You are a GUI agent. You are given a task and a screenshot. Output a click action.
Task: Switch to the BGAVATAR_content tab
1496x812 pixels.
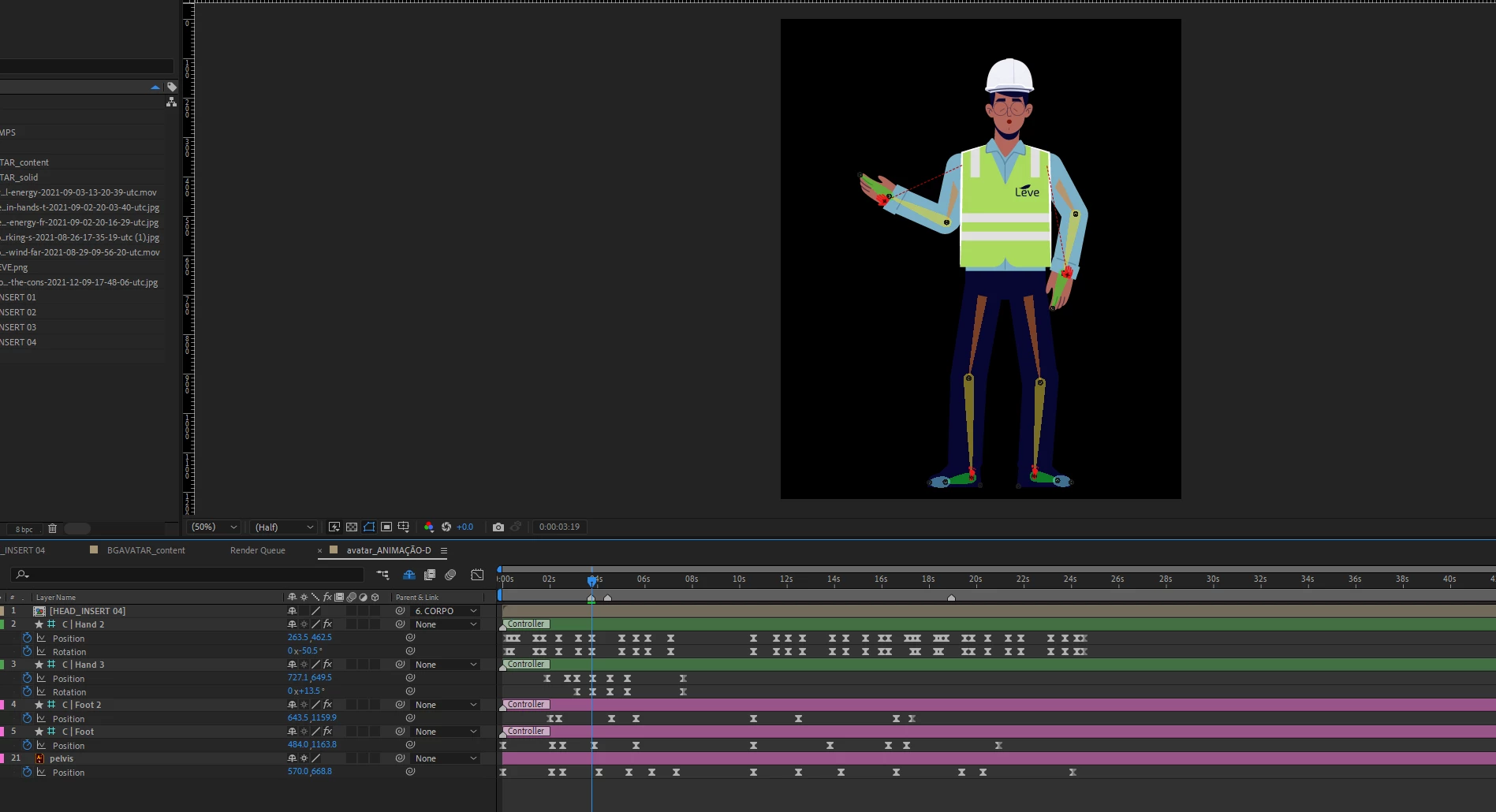146,550
